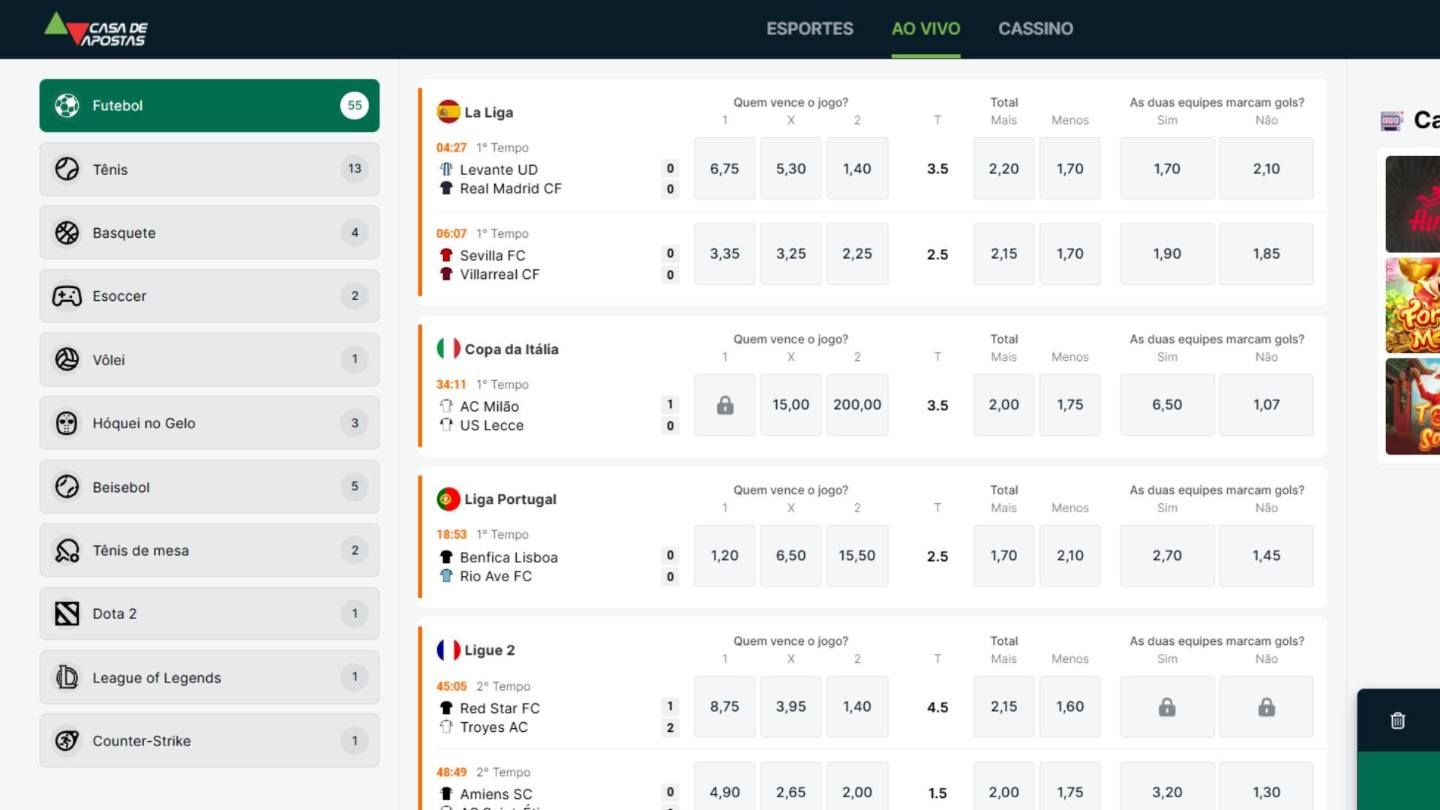Click the Counter-Strike icon
Screen dimensions: 1440x810
click(67, 741)
